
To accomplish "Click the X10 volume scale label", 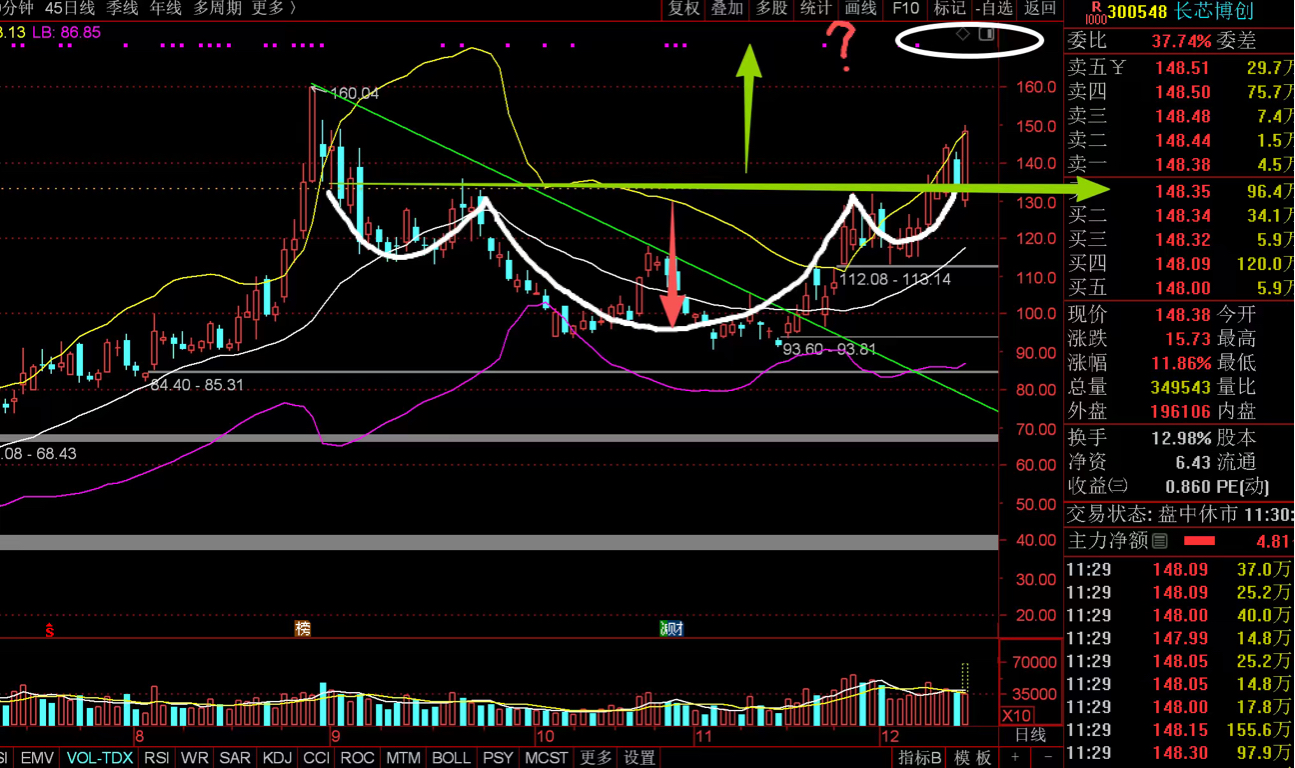I will (x=1017, y=716).
